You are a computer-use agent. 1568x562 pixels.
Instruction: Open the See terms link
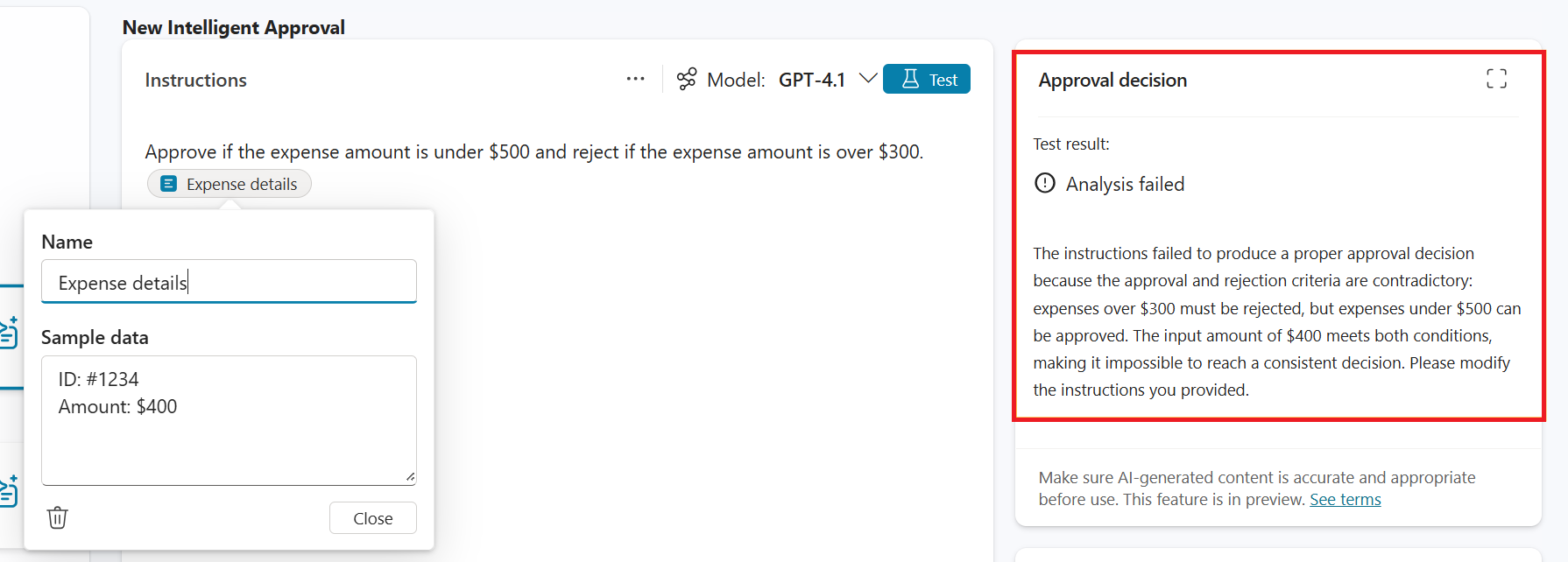tap(1345, 499)
